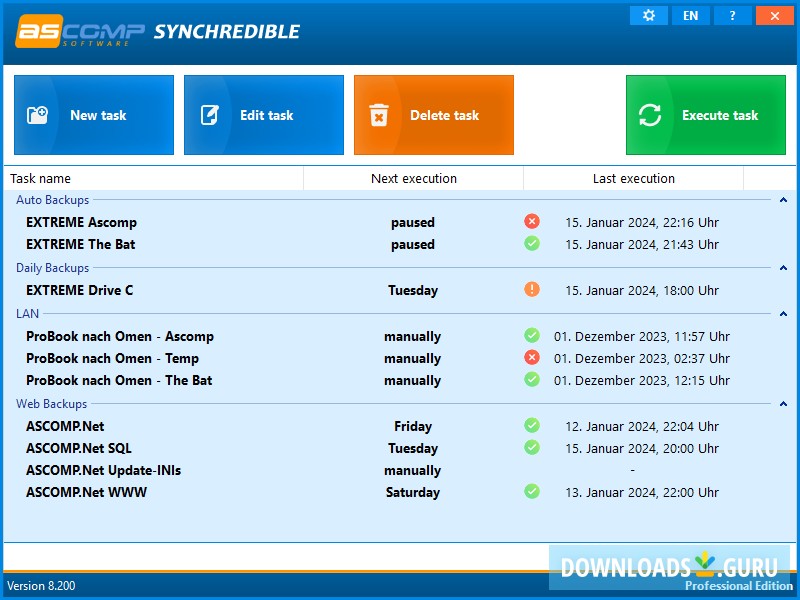Click the Delete task trash icon
This screenshot has width=800, height=600.
(381, 114)
